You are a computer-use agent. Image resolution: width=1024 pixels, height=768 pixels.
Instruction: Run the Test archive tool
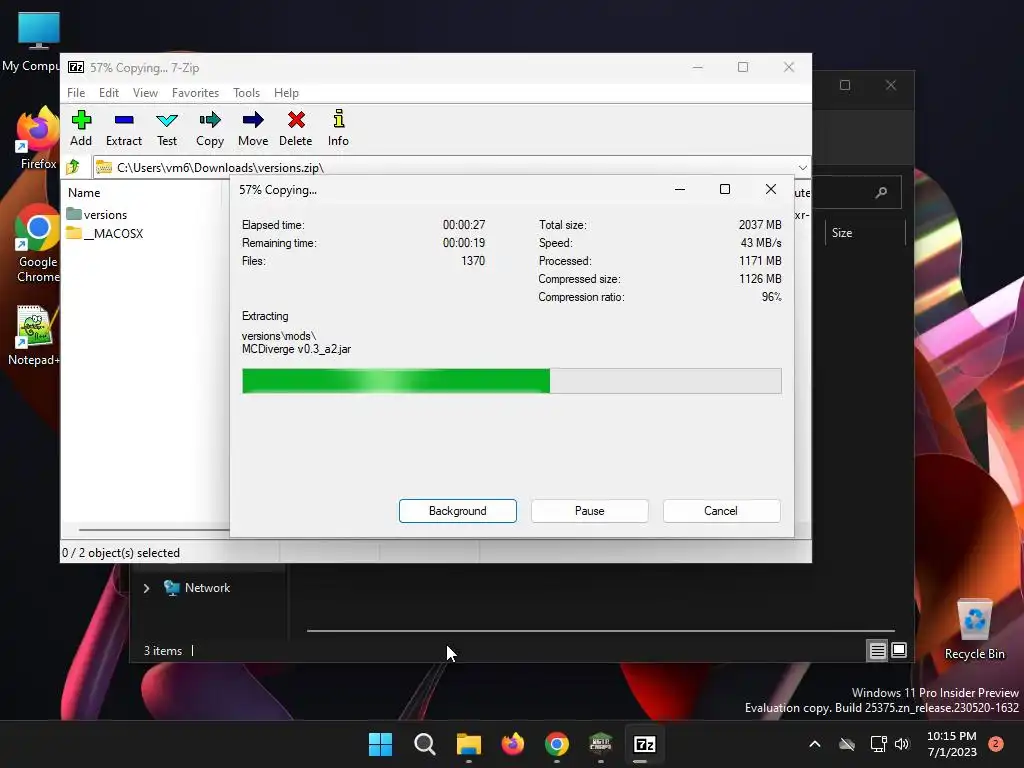(167, 128)
